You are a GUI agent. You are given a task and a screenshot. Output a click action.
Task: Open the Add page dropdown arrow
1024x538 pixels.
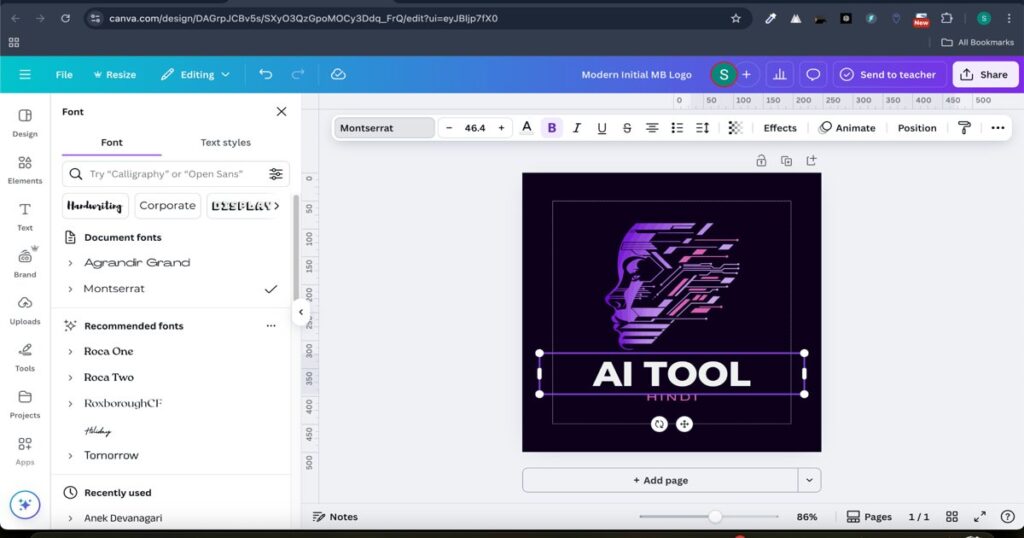[x=809, y=480]
